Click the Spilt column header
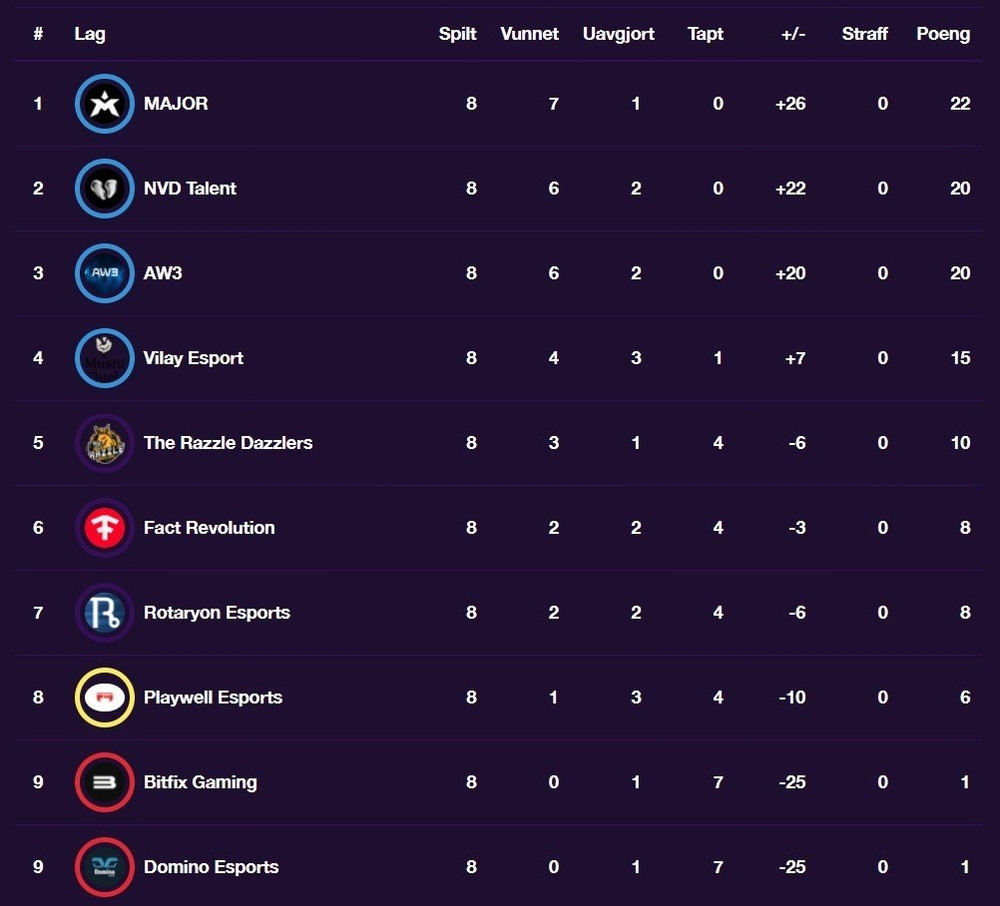The height and width of the screenshot is (906, 1000). [457, 34]
